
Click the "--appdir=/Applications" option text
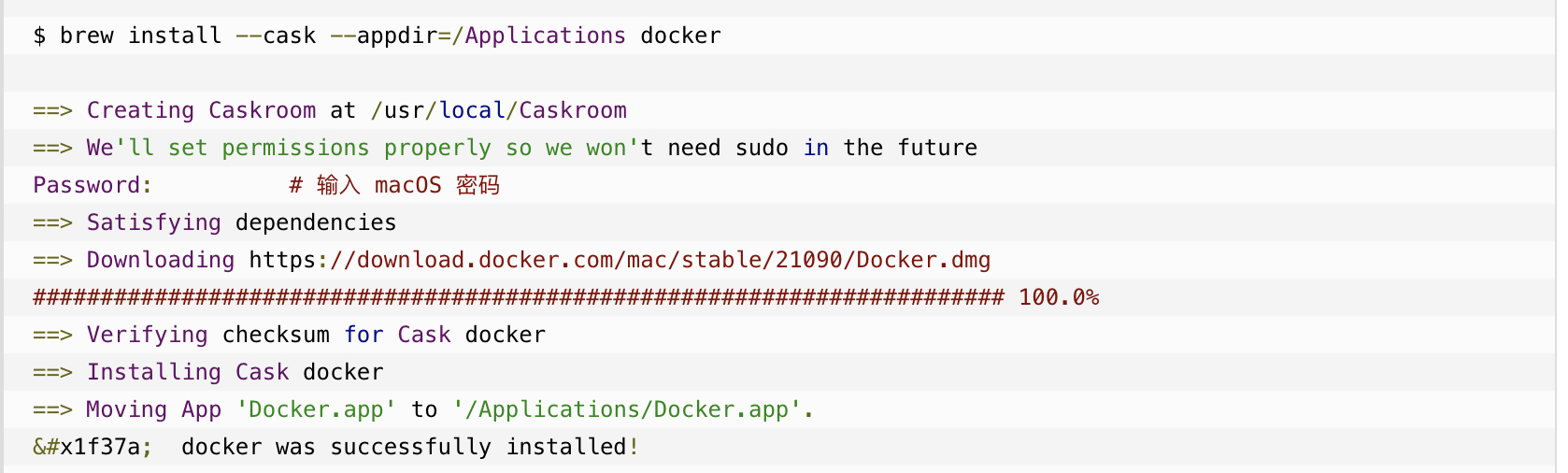[x=478, y=36]
